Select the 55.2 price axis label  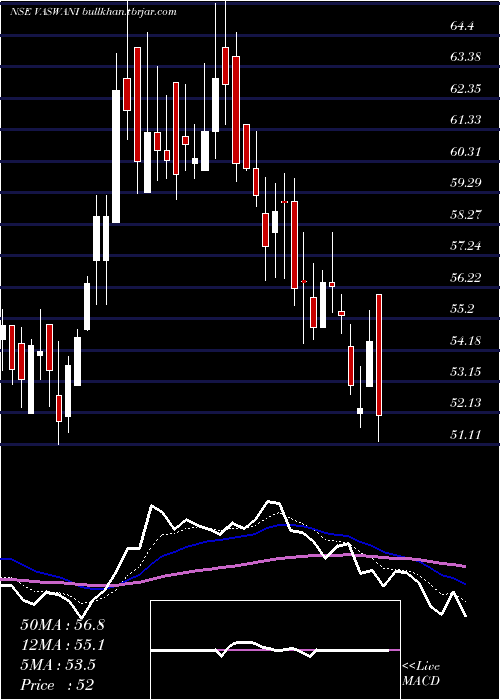pyautogui.click(x=462, y=309)
